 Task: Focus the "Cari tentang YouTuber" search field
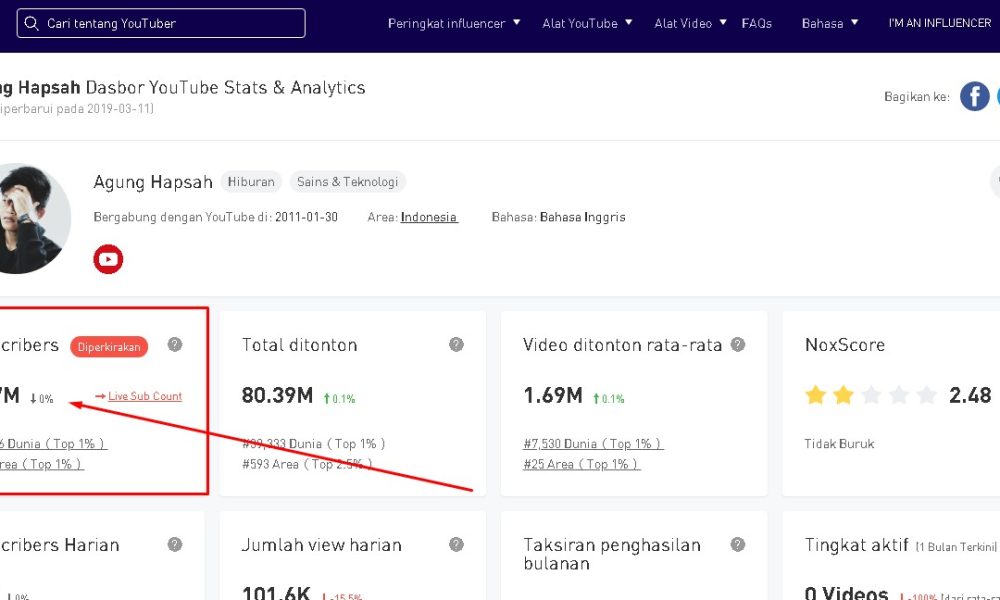tap(161, 24)
